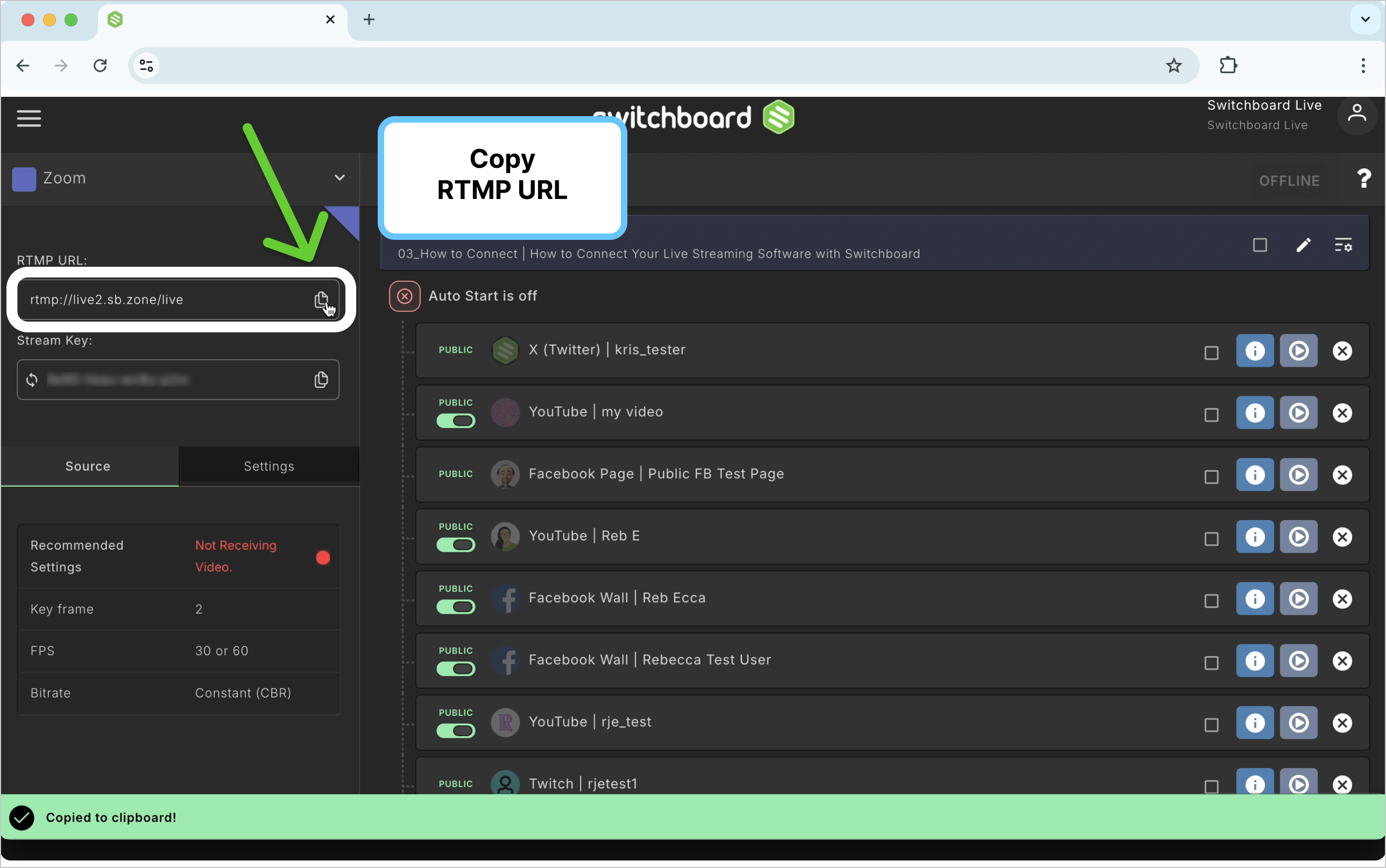Remove Facebook Page Public FB Test Page destination
The image size is (1386, 868).
tap(1342, 475)
